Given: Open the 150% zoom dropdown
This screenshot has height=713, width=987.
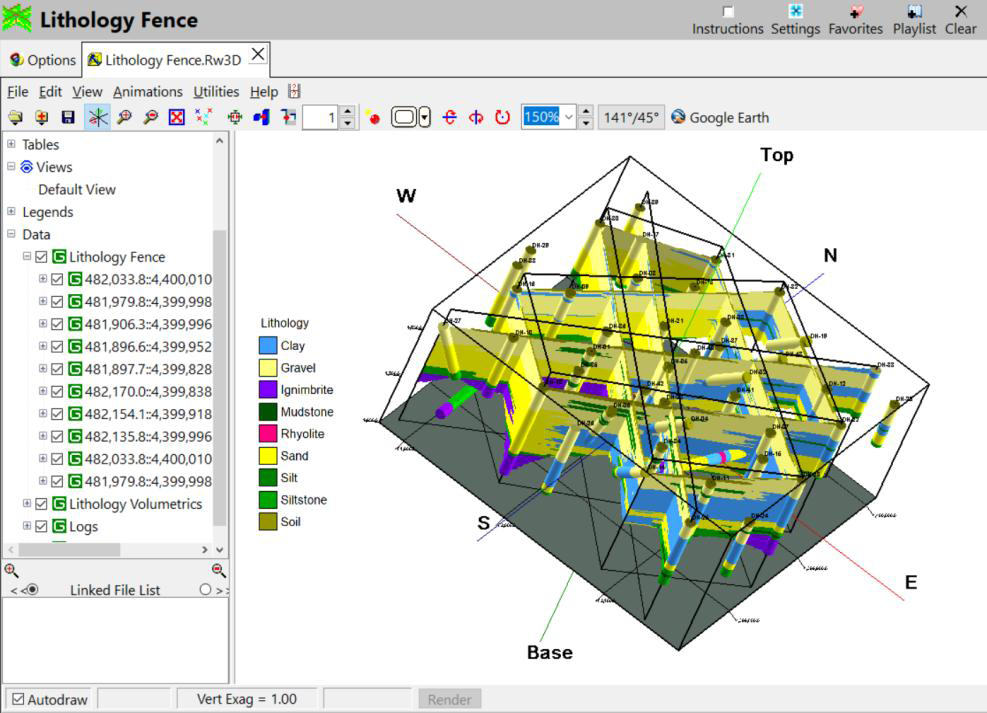Looking at the screenshot, I should pos(569,117).
